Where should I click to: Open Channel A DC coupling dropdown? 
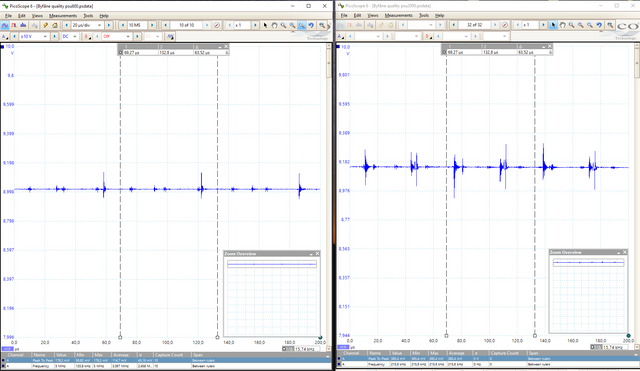click(x=75, y=36)
